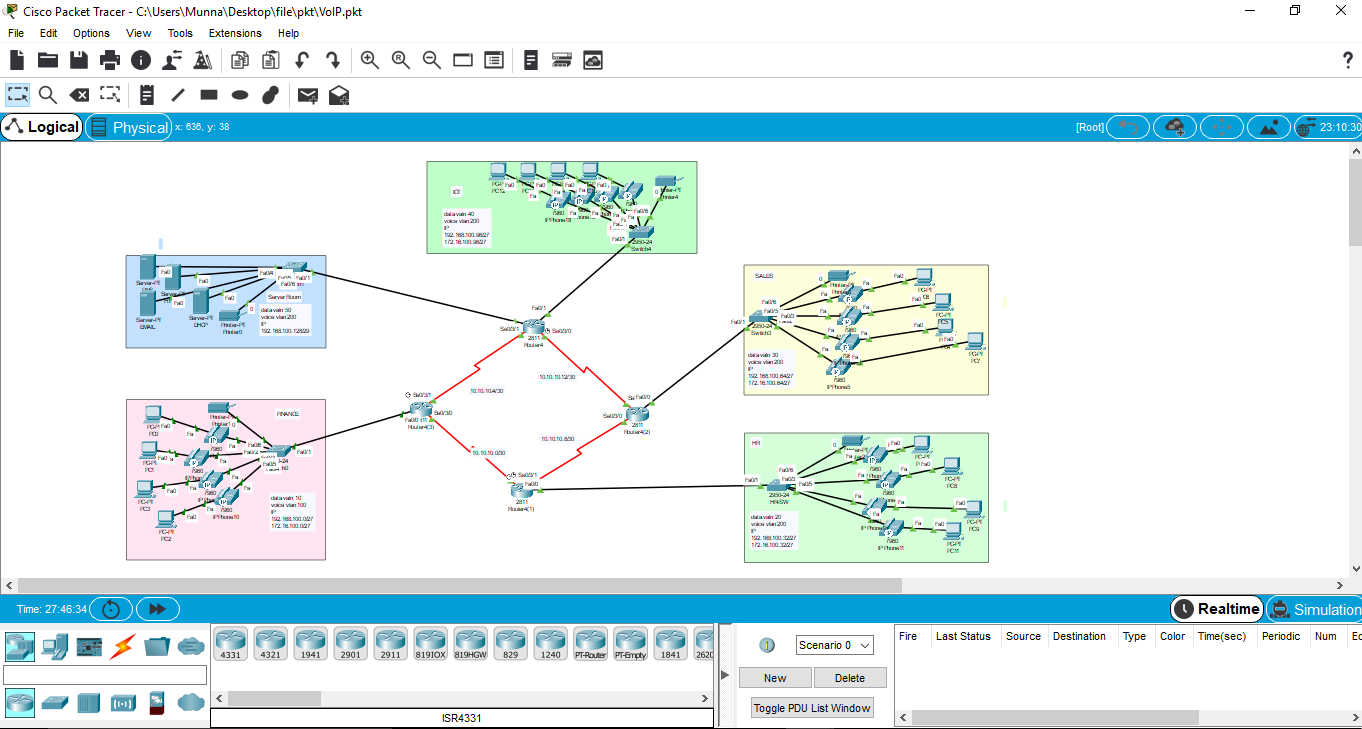Collapse PDU panel arrow expander
This screenshot has height=729, width=1362.
[725, 675]
